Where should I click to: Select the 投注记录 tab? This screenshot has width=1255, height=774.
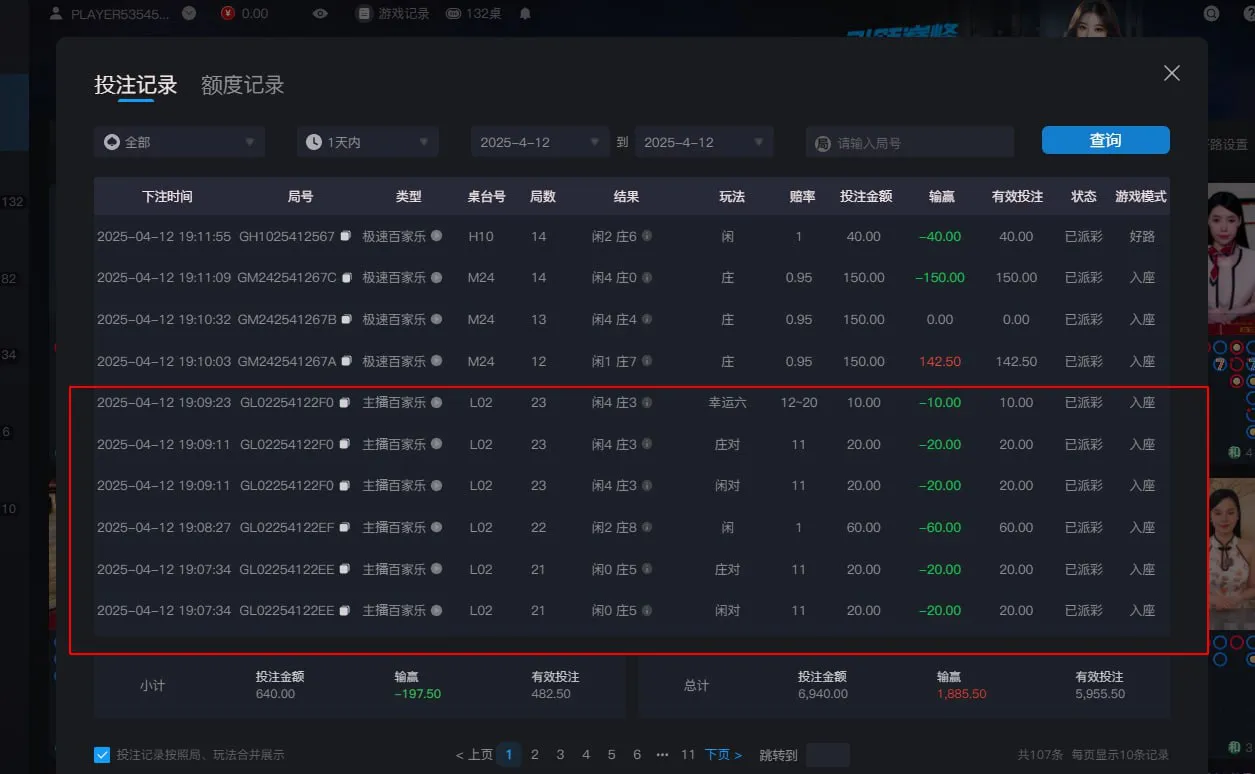pyautogui.click(x=136, y=85)
